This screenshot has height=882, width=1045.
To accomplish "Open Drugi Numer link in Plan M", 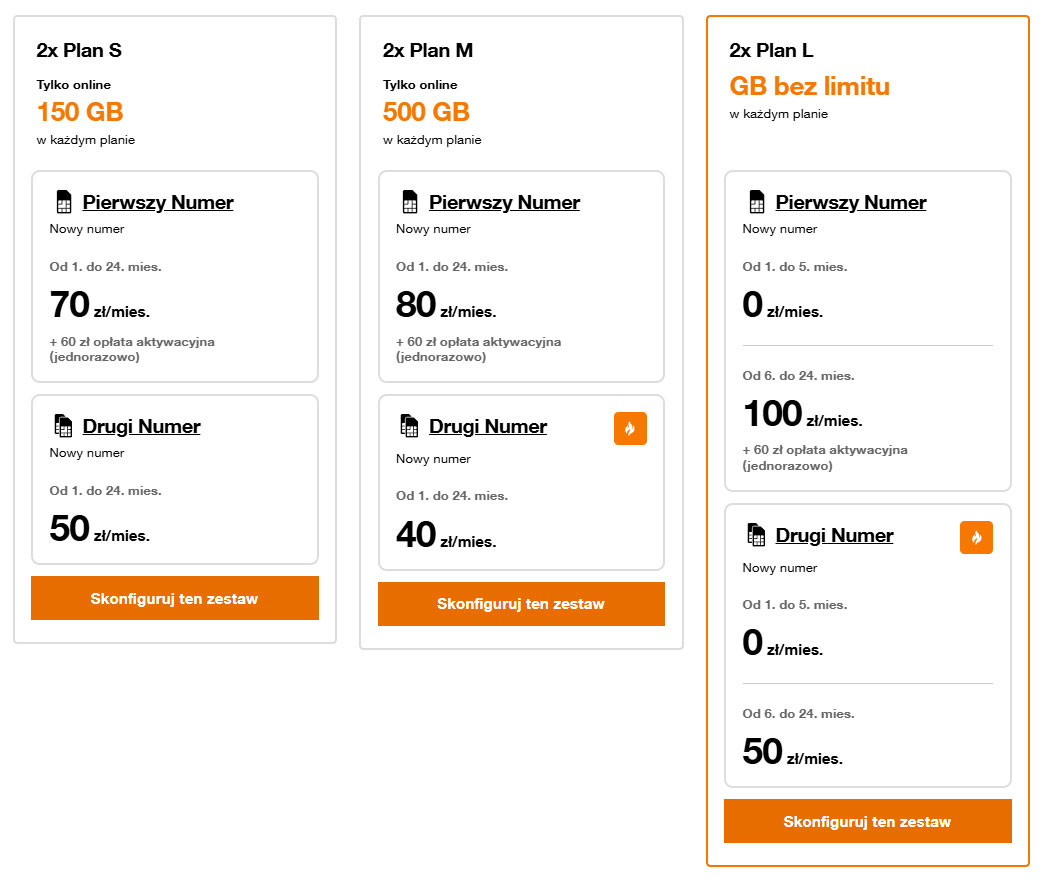I will pos(488,426).
